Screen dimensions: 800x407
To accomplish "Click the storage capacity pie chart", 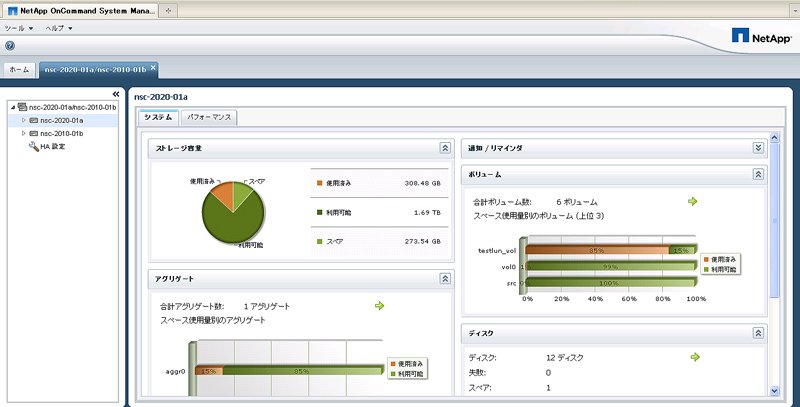I will (233, 212).
